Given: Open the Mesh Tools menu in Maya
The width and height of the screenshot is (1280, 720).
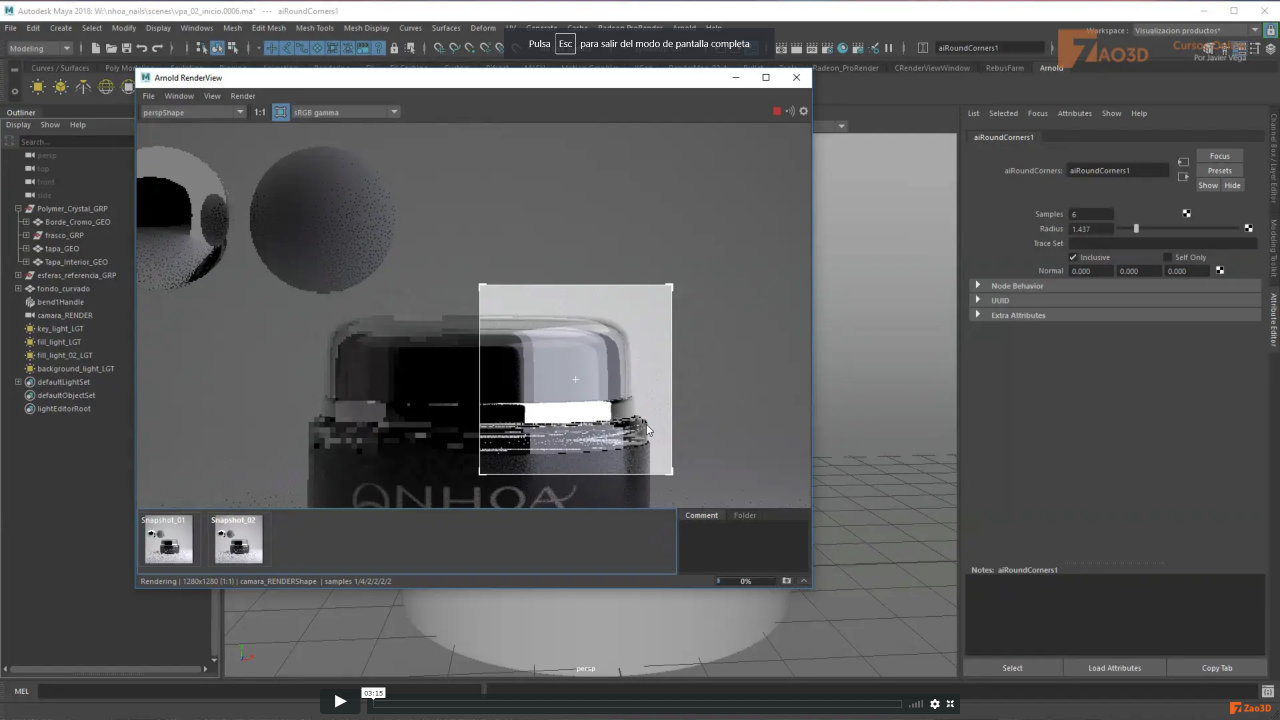Looking at the screenshot, I should pos(315,28).
